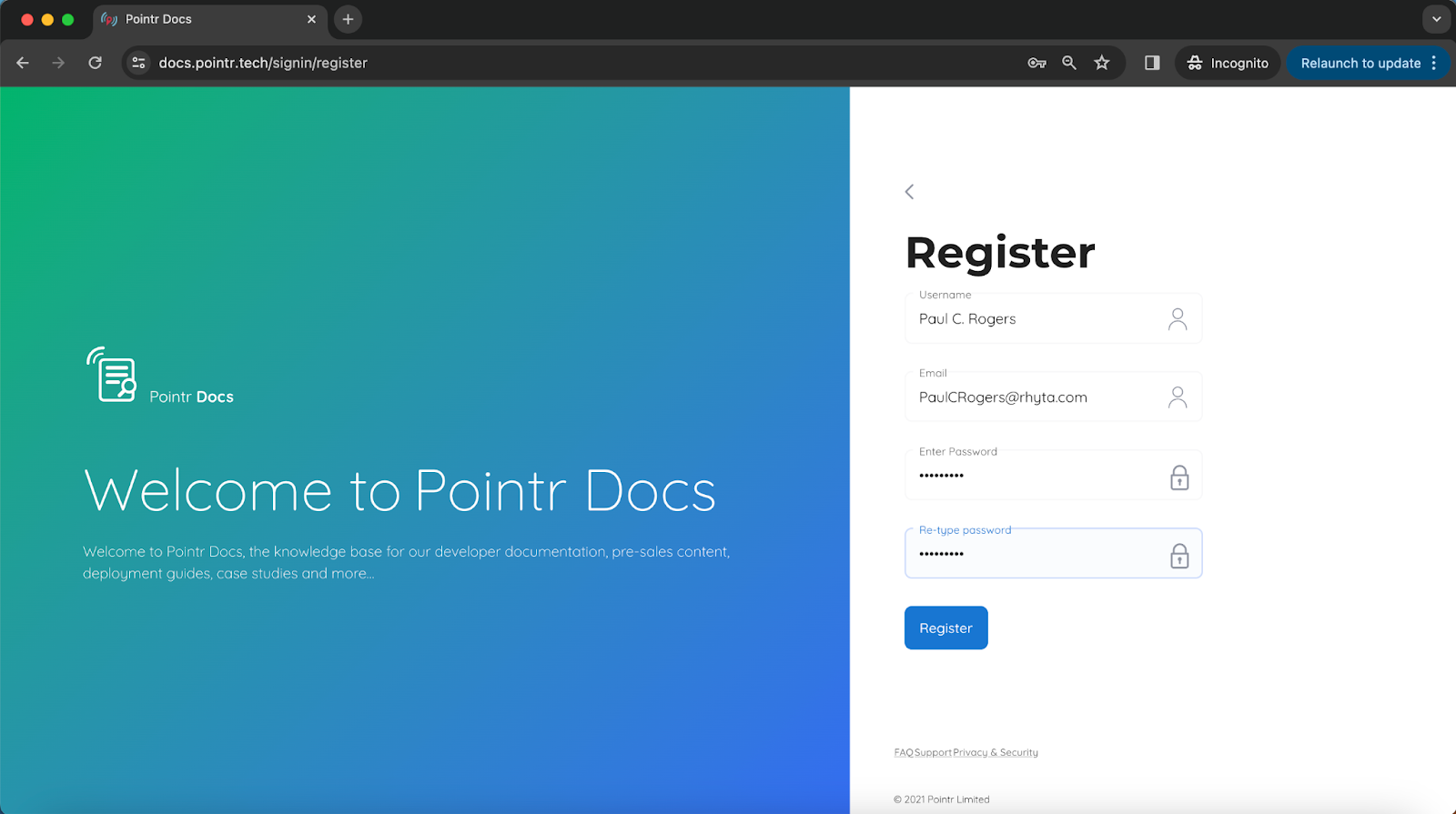Open the Incognito indicator
The width and height of the screenshot is (1456, 814).
[x=1228, y=63]
